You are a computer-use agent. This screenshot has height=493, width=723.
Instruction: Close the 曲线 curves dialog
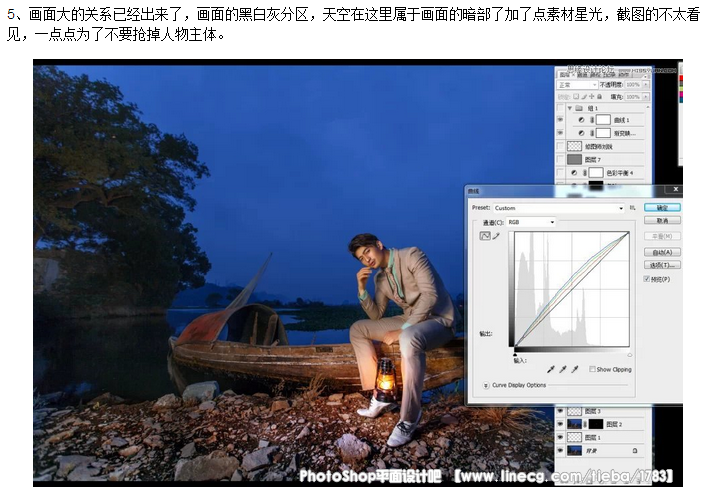pyautogui.click(x=675, y=190)
